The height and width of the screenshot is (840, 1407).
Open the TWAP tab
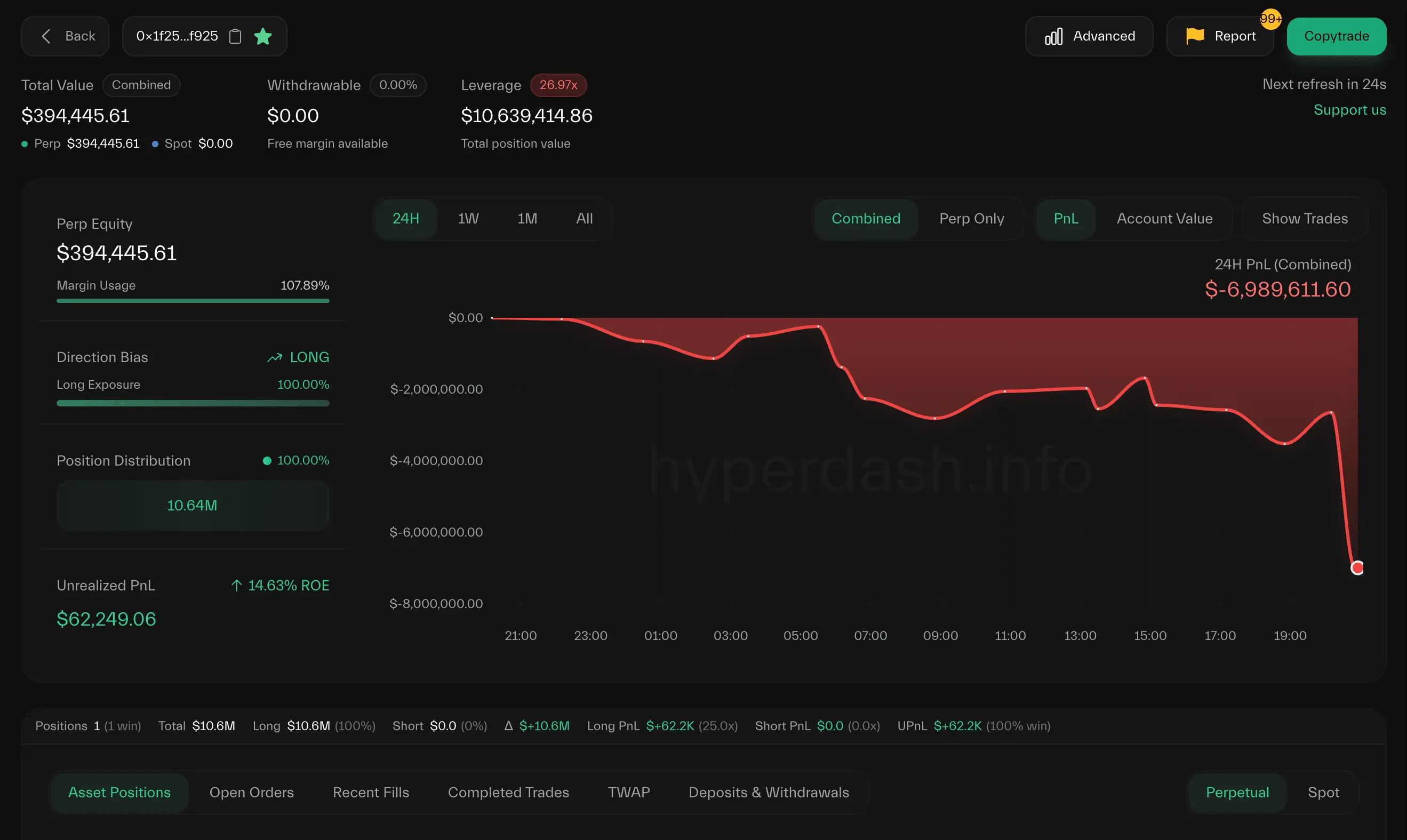629,793
